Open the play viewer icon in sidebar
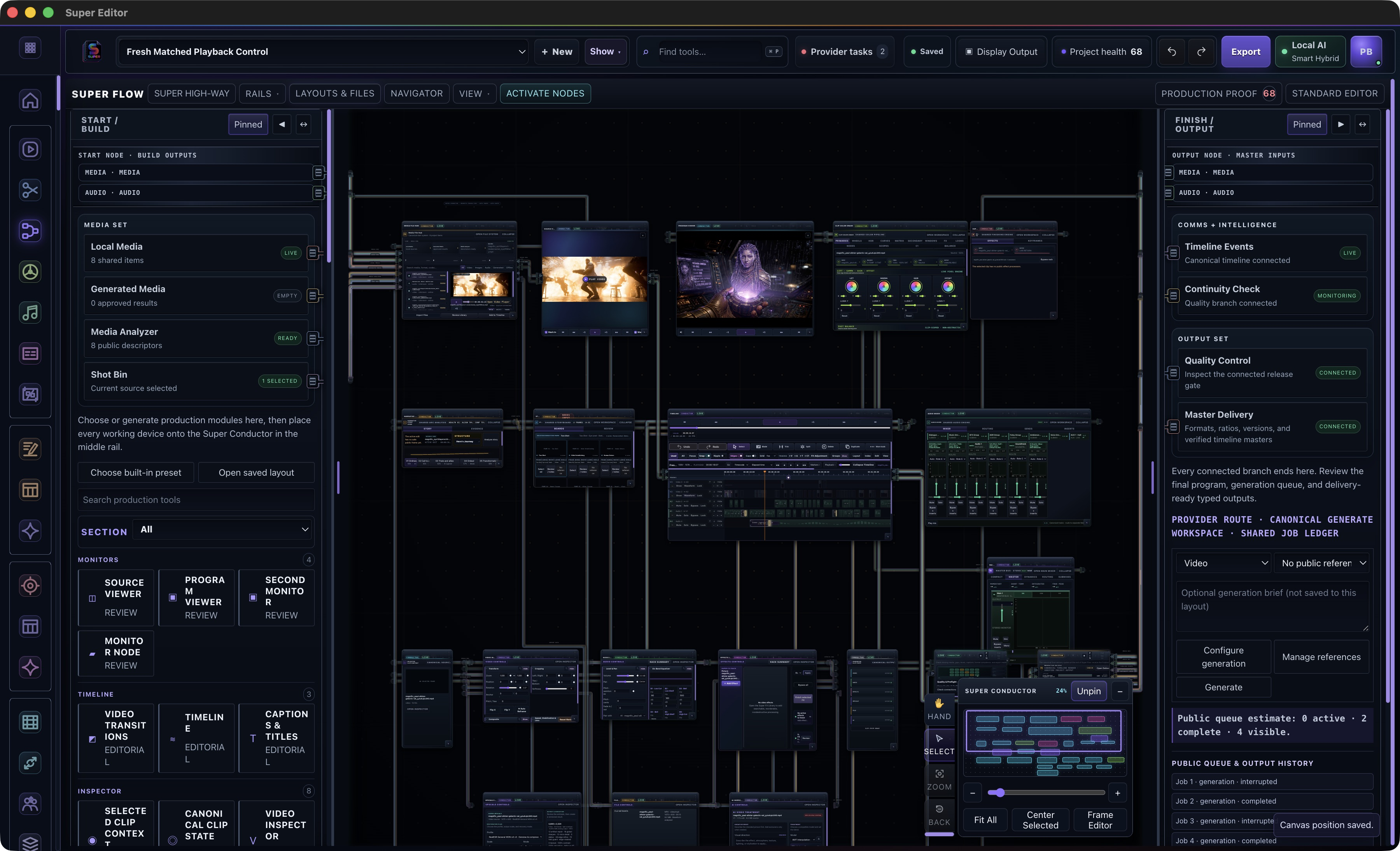 pos(30,149)
